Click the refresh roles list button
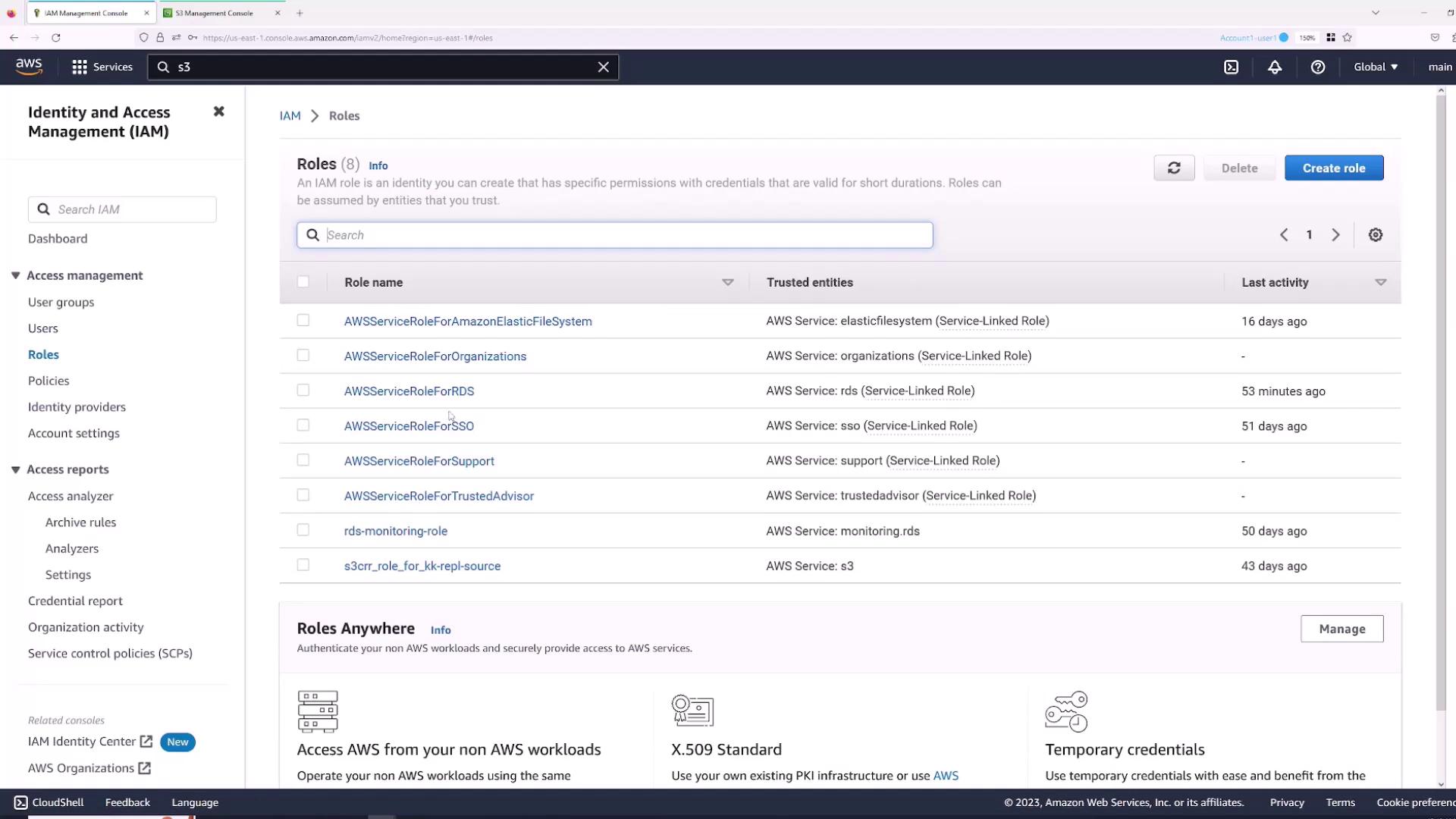 pyautogui.click(x=1174, y=168)
